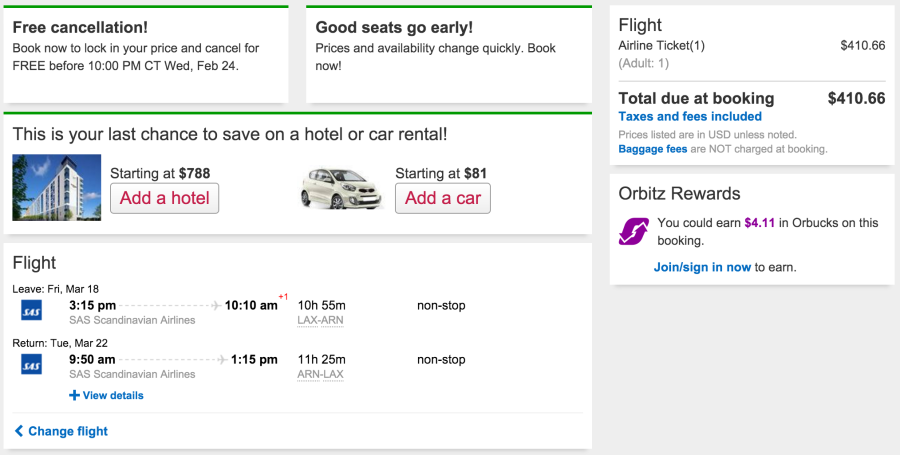Click the left chevron beside Change flight
The width and height of the screenshot is (900, 455).
pyautogui.click(x=19, y=431)
